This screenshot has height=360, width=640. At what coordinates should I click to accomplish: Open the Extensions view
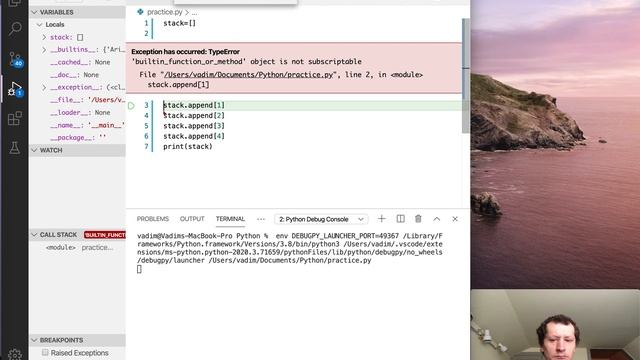(15, 118)
